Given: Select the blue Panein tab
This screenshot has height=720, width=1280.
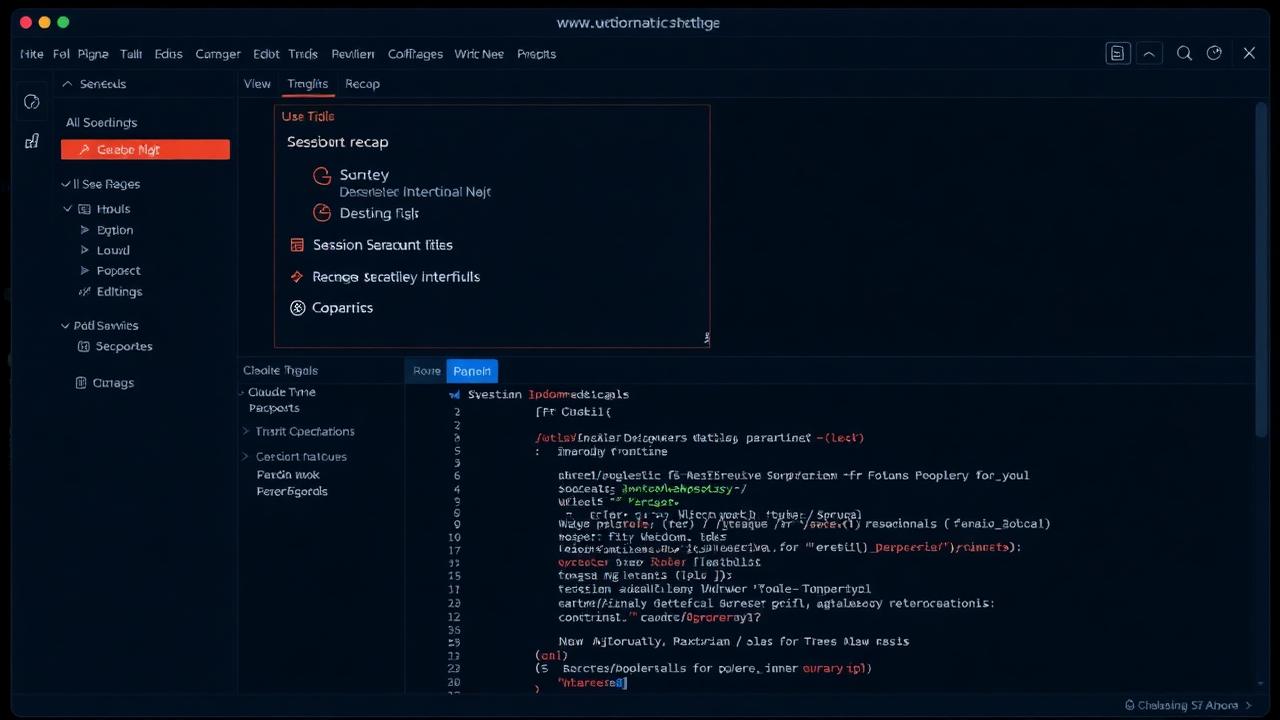Looking at the screenshot, I should 472,371.
